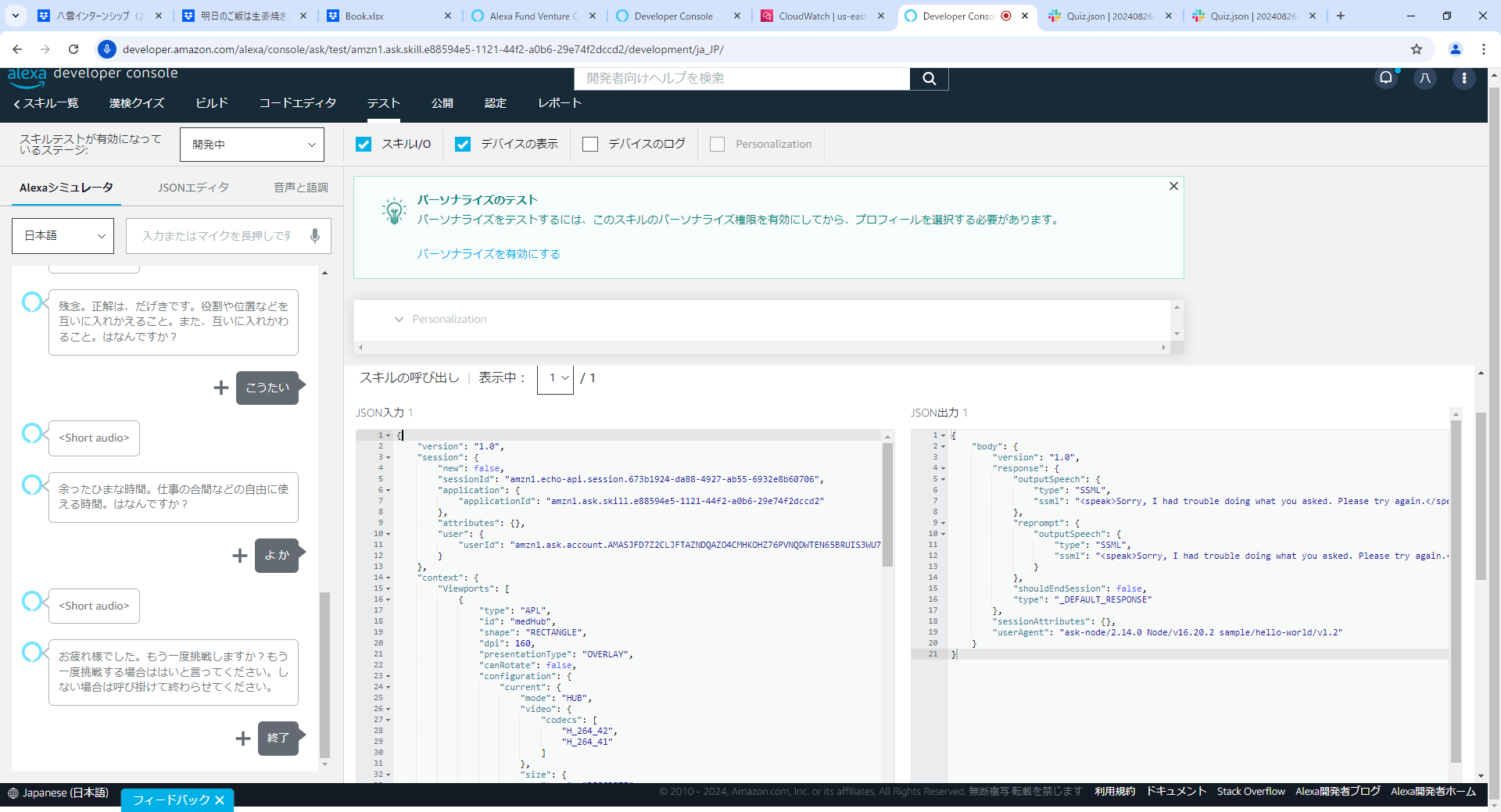Open the 開発中 stage dropdown
Viewport: 1501px width, 812px height.
pyautogui.click(x=252, y=145)
